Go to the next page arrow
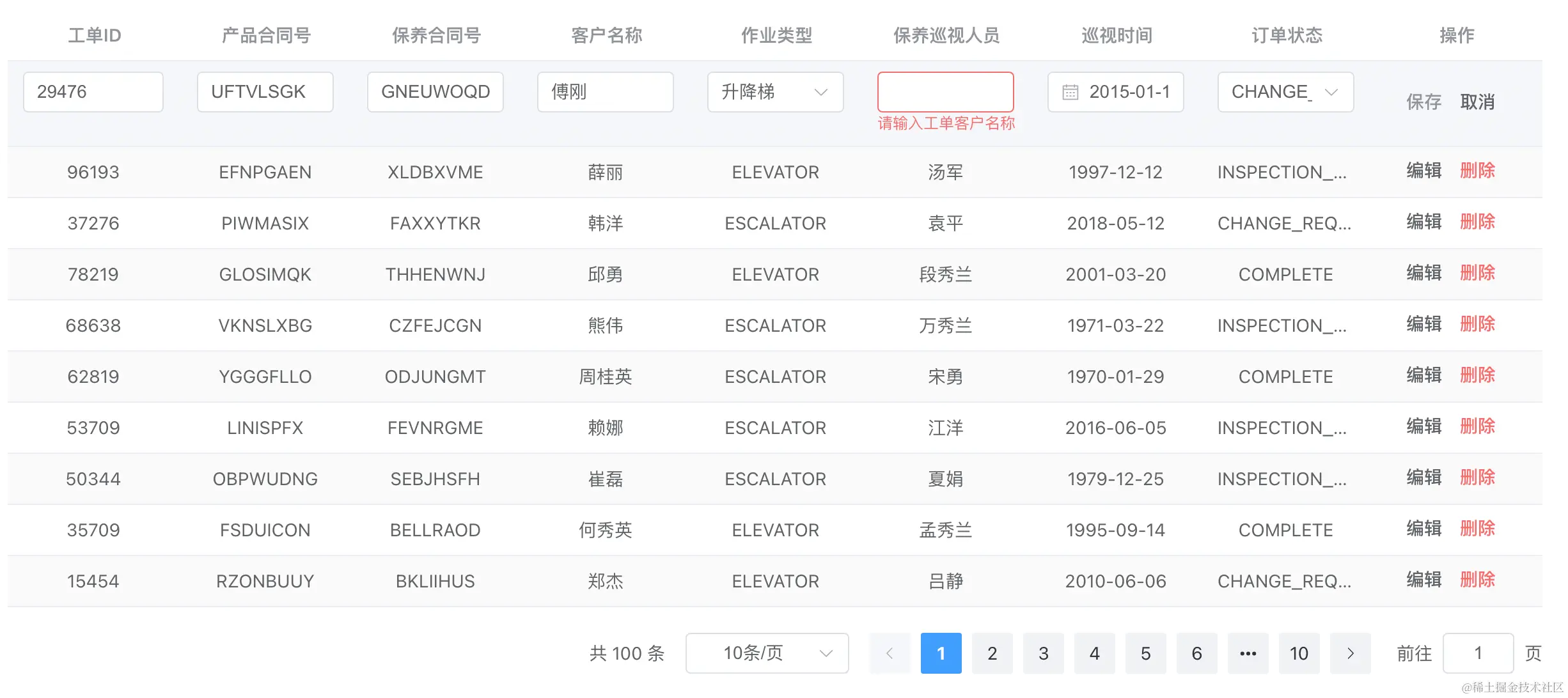1568x698 pixels. [x=1350, y=653]
